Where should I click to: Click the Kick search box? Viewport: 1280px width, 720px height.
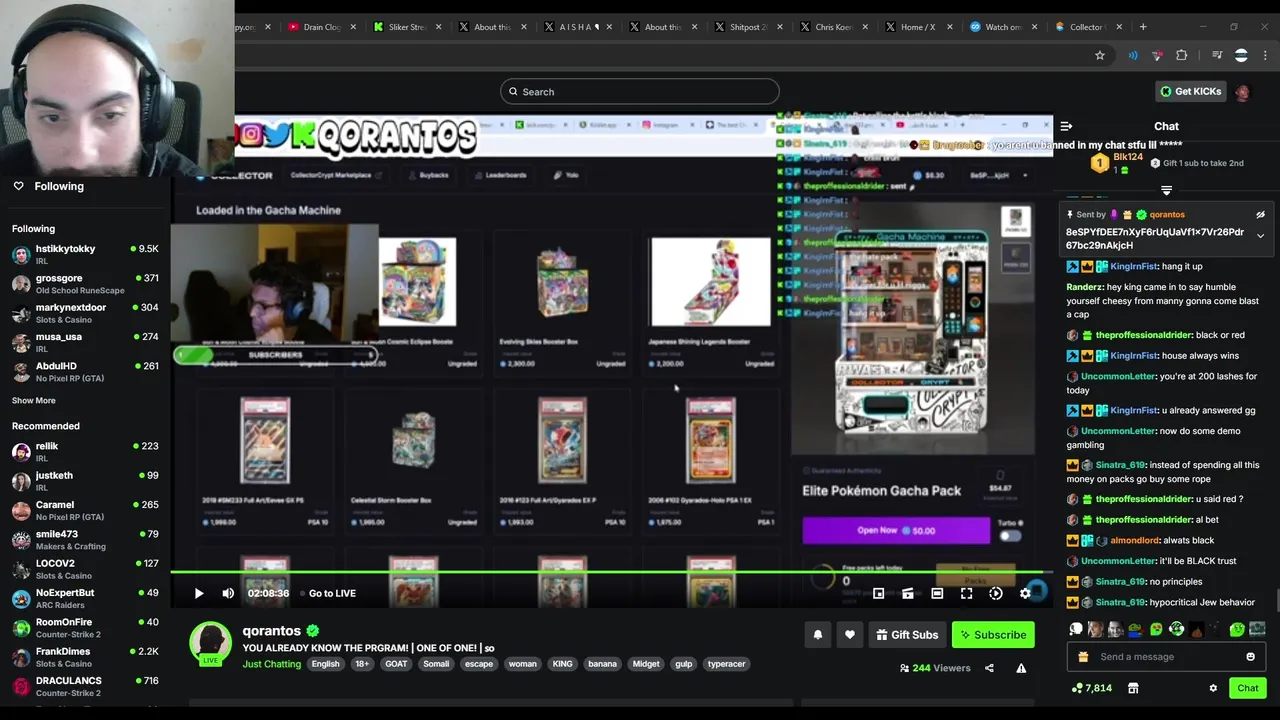coord(640,91)
